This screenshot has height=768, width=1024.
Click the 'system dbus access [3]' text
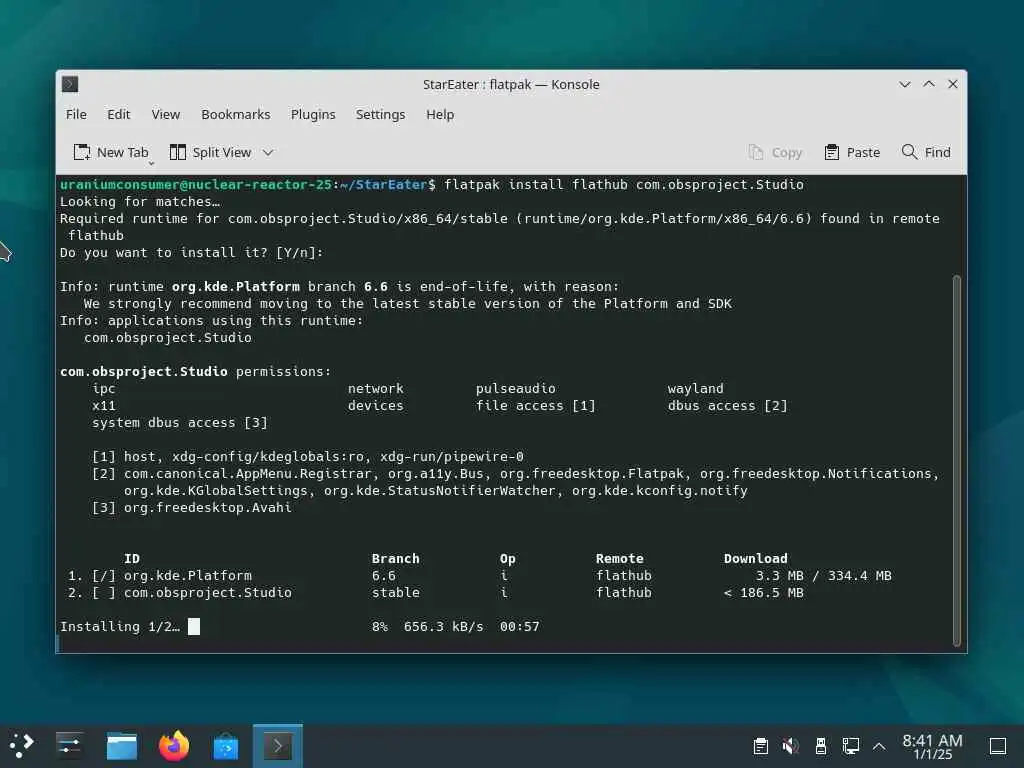point(180,422)
